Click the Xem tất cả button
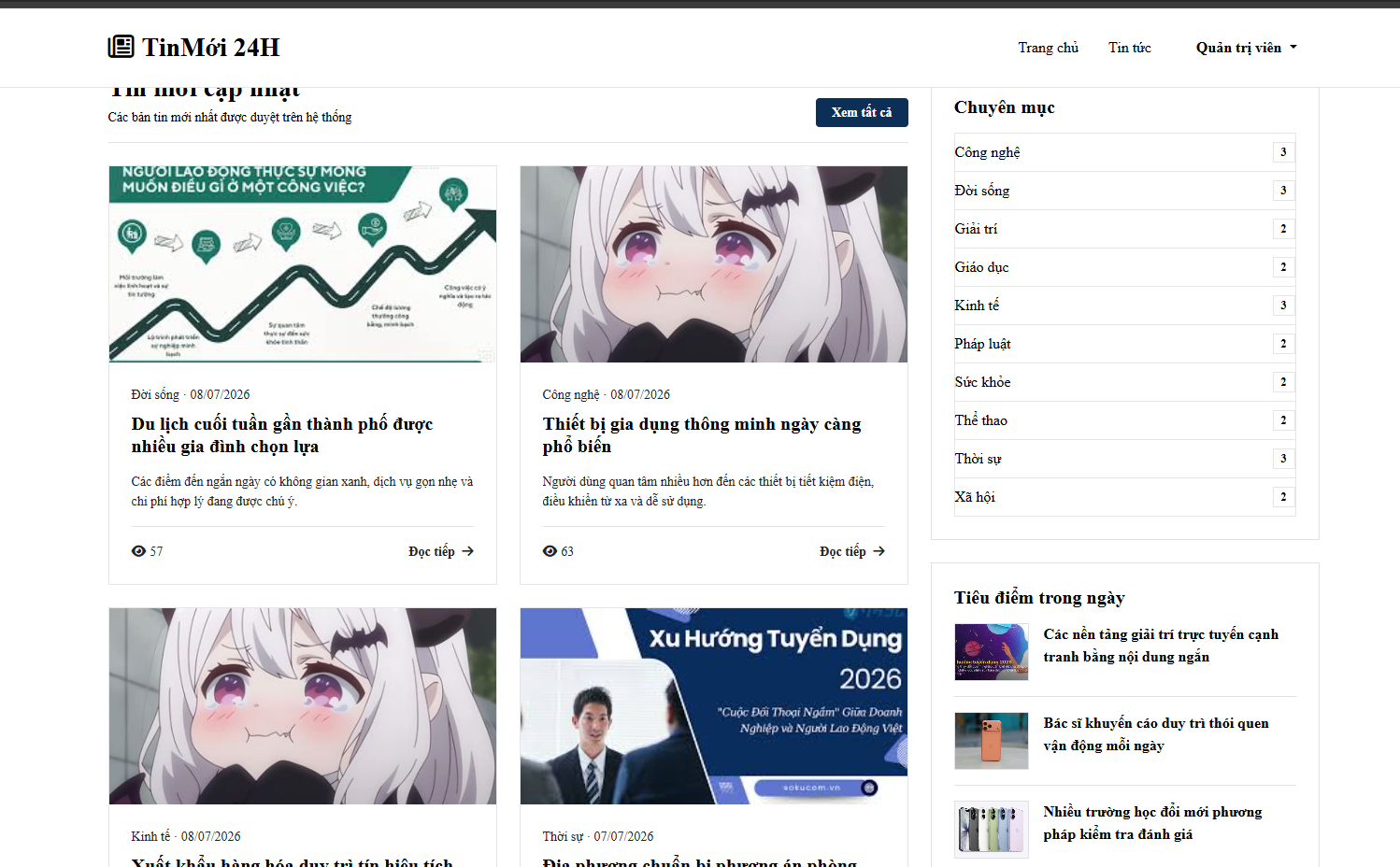 click(x=862, y=112)
